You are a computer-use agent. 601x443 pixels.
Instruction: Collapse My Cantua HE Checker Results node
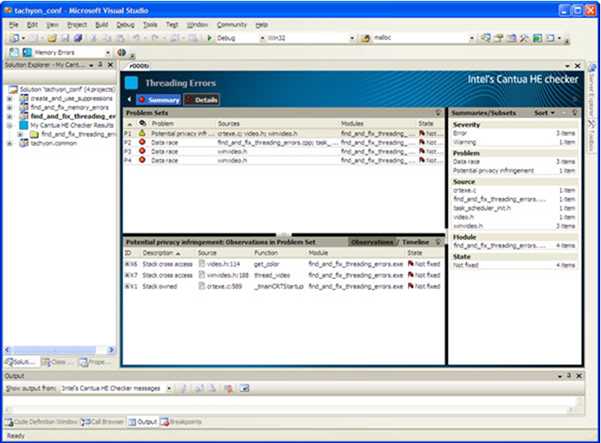(x=10, y=125)
